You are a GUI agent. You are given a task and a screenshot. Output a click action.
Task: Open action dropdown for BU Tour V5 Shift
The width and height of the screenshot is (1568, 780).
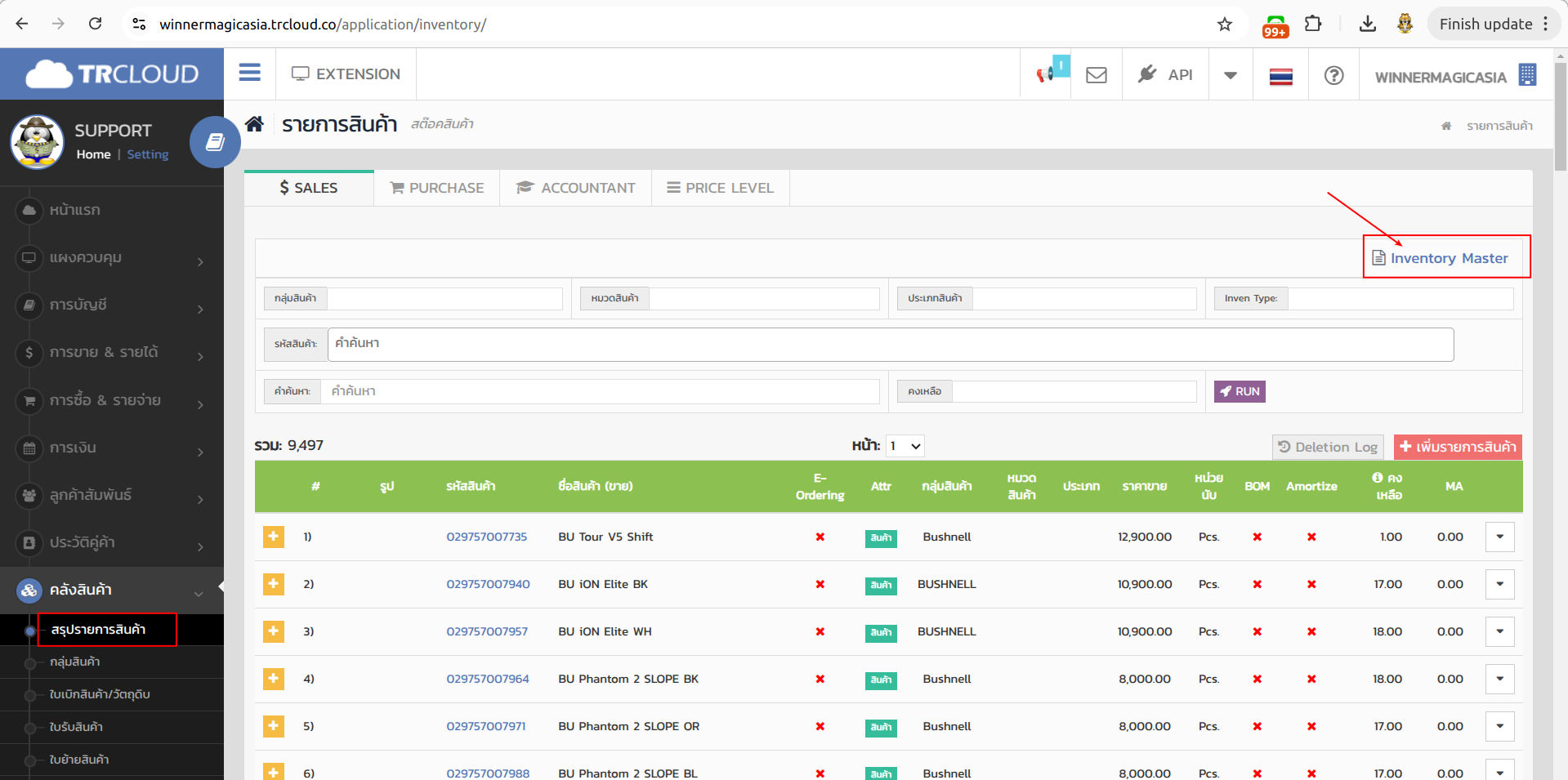point(1499,537)
